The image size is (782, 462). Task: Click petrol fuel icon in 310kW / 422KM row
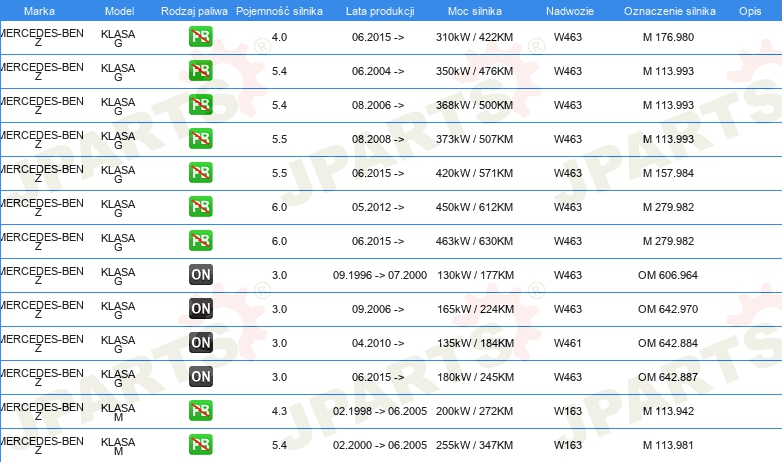[x=200, y=37]
